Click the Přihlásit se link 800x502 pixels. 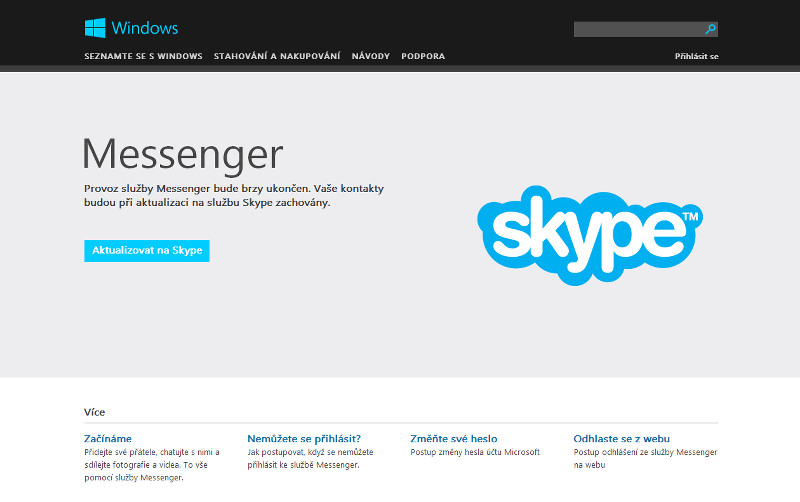pos(696,56)
